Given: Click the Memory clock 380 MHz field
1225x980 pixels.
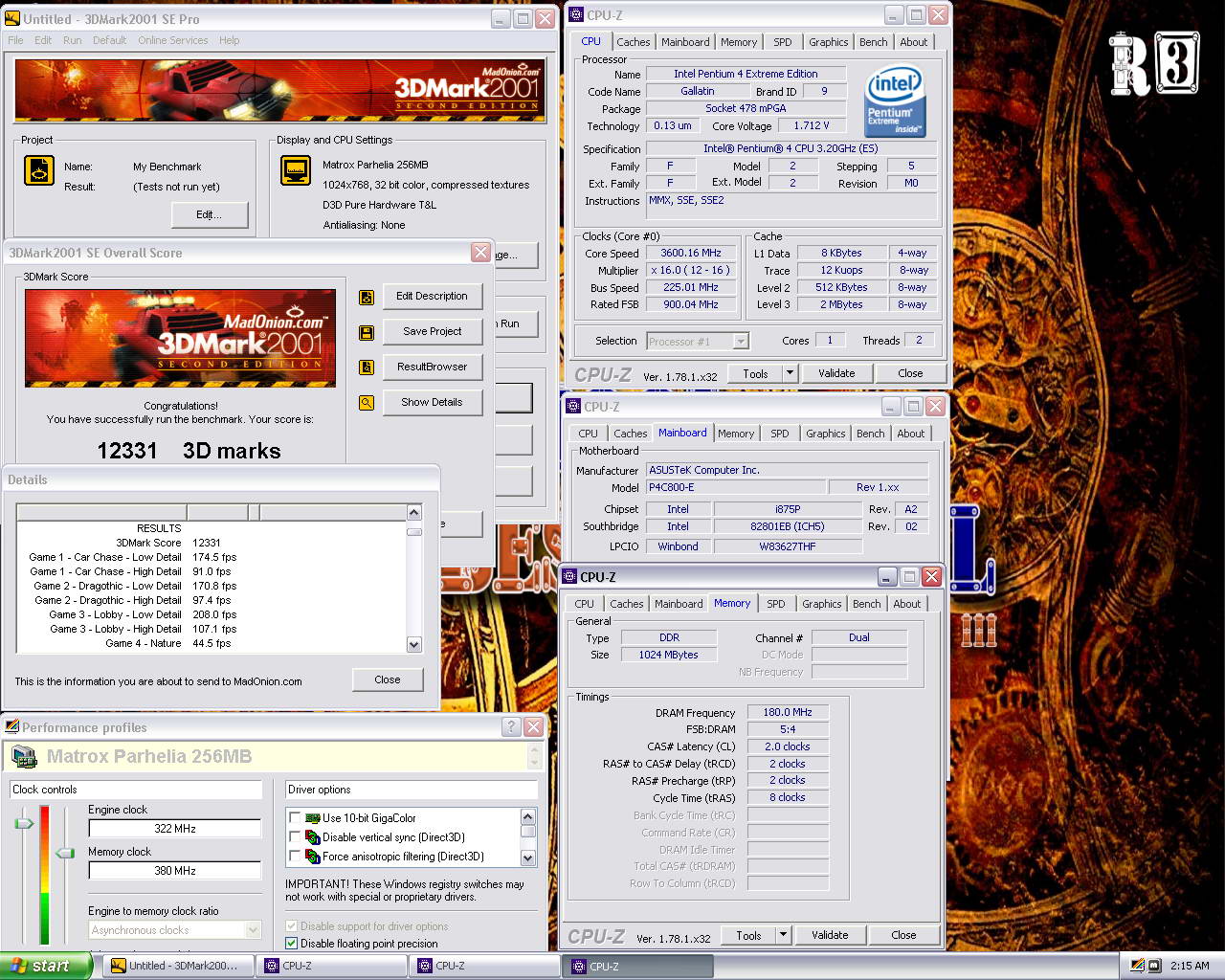Looking at the screenshot, I should coord(175,871).
